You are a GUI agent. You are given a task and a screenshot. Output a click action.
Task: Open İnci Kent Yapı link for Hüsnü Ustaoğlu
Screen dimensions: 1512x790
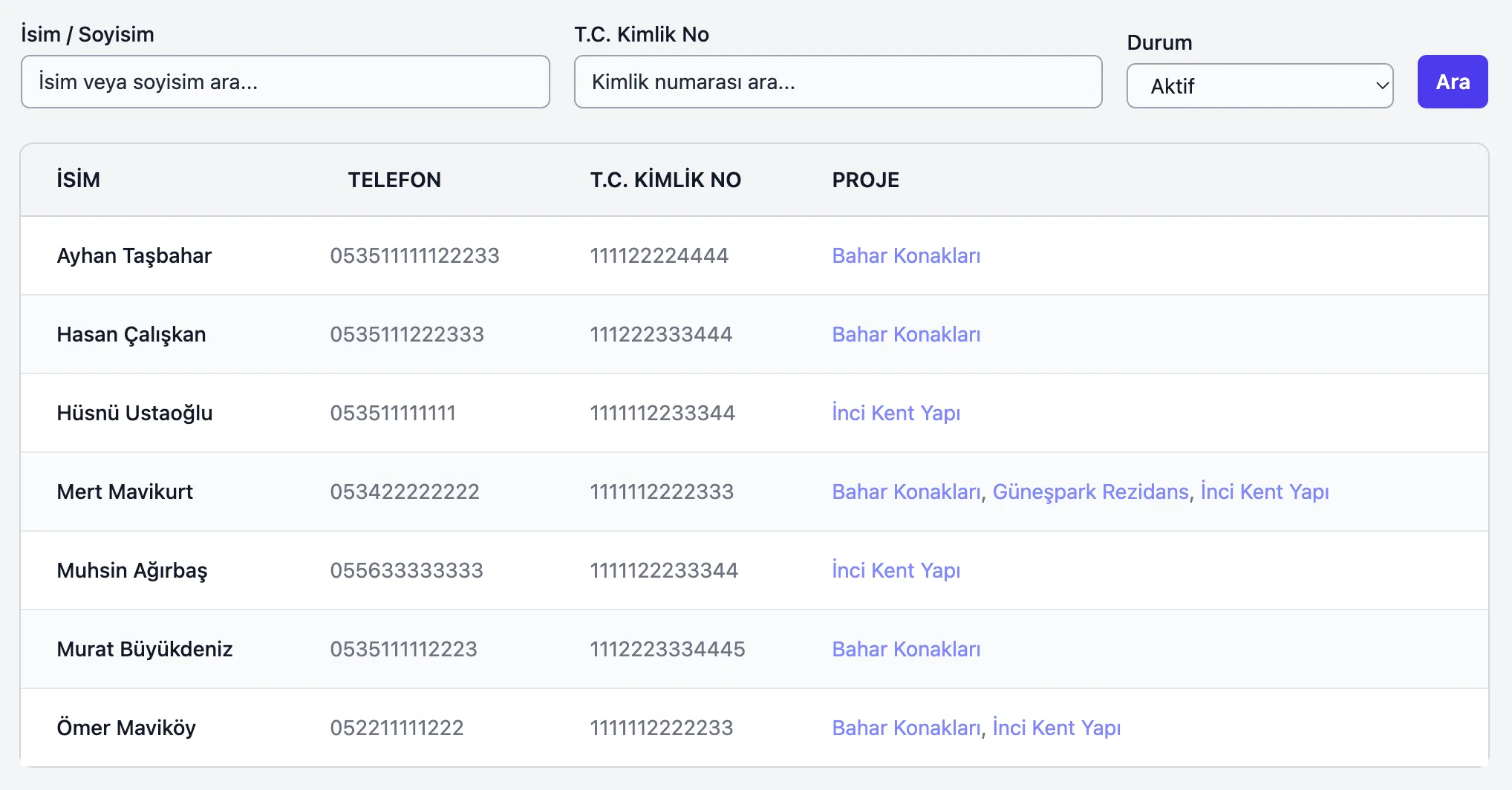pos(896,413)
